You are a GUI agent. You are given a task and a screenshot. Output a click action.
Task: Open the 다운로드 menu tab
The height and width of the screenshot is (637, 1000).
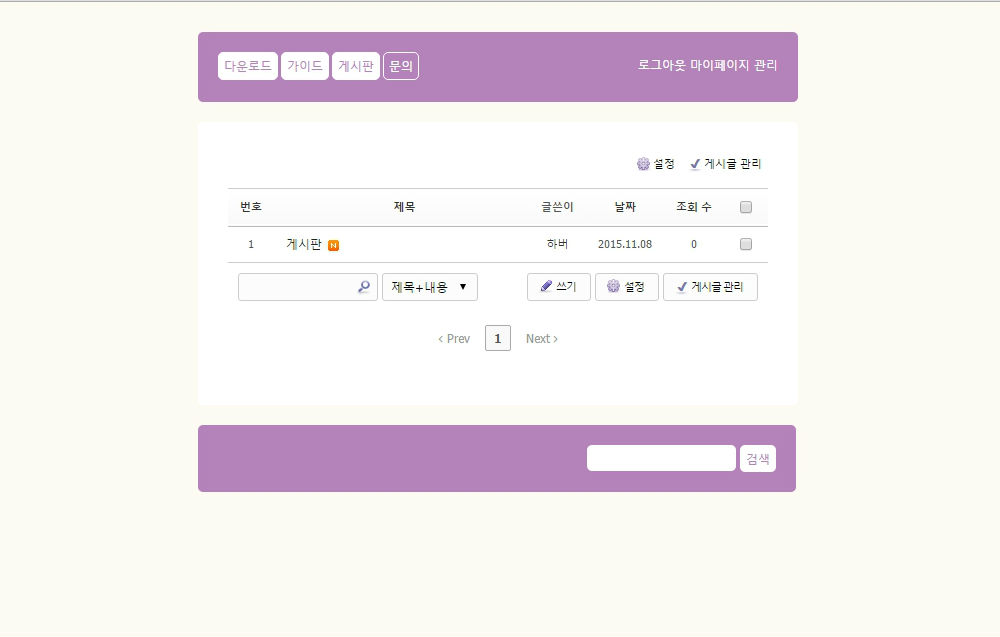pos(247,66)
